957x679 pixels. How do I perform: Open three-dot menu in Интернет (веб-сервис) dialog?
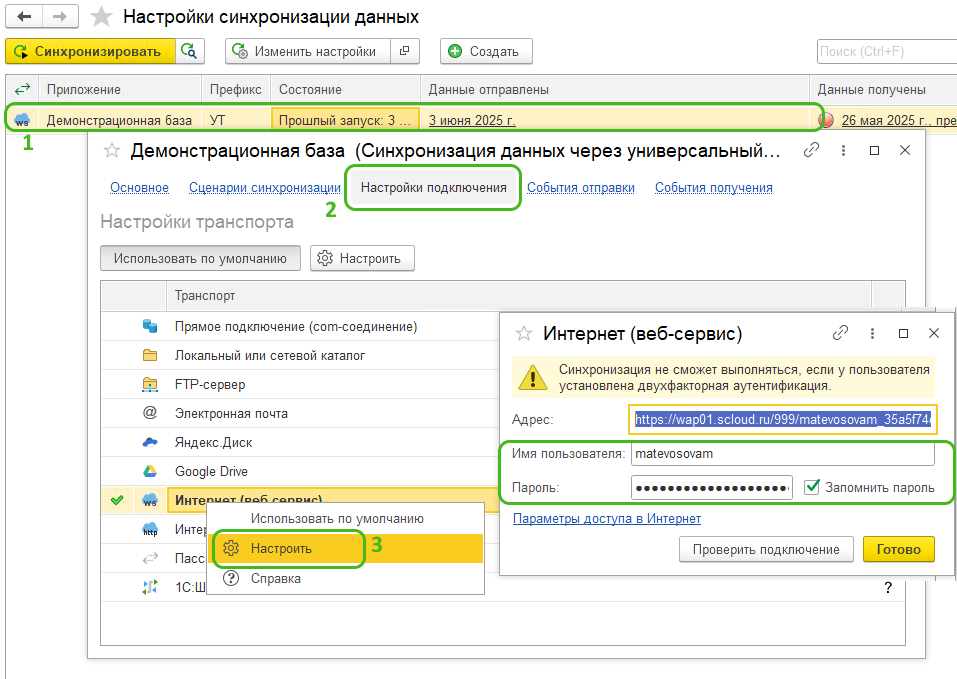click(x=872, y=333)
